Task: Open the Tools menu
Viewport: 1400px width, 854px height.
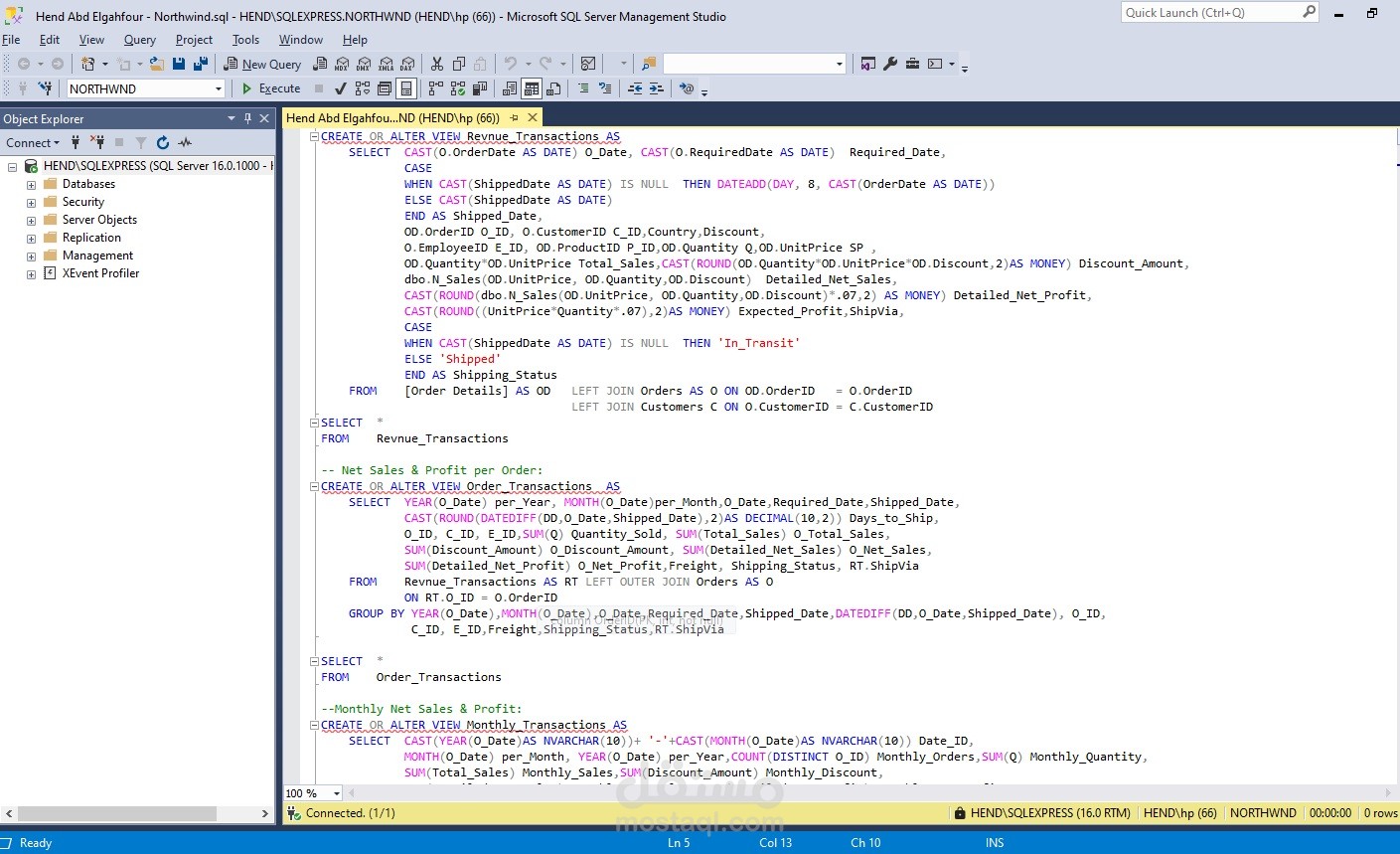Action: [x=245, y=40]
